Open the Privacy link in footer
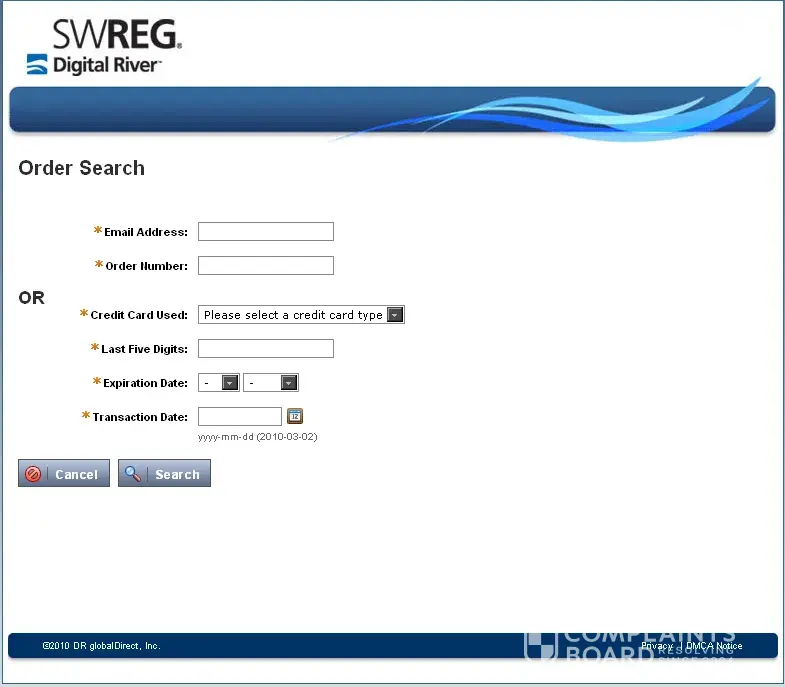The width and height of the screenshot is (785, 687). point(657,646)
